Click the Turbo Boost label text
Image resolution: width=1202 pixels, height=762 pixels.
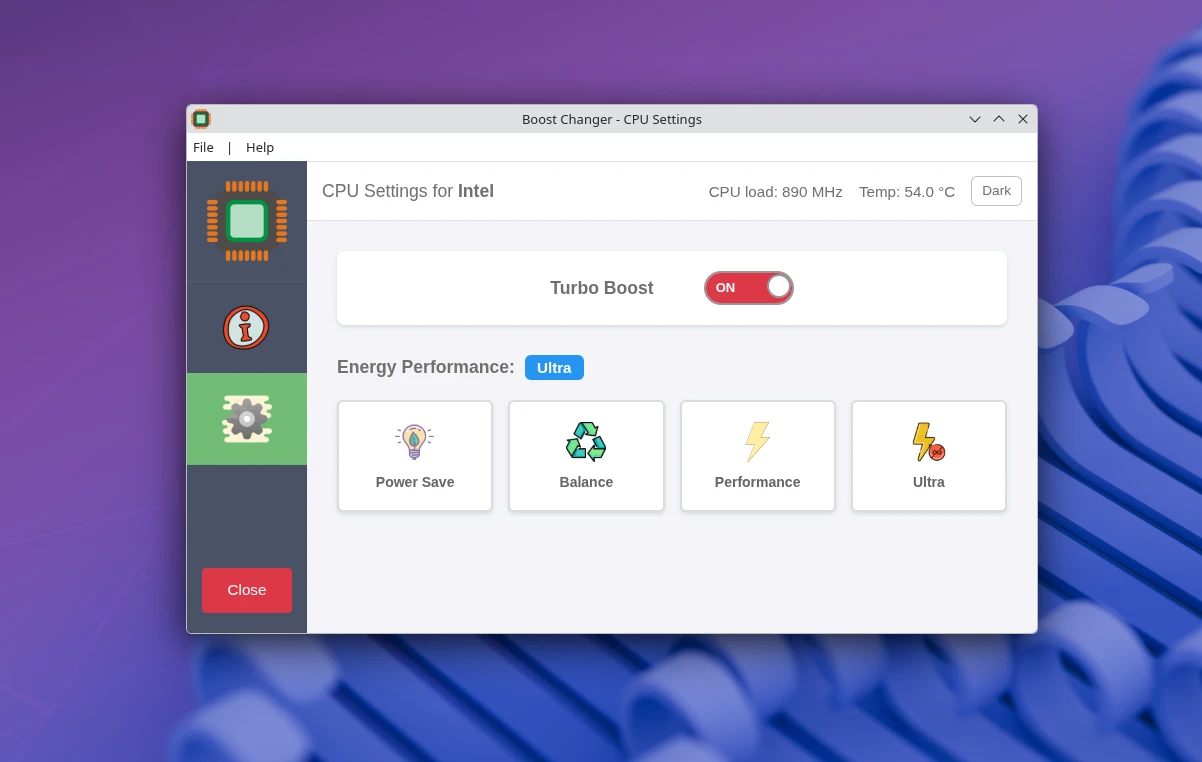[x=601, y=288]
